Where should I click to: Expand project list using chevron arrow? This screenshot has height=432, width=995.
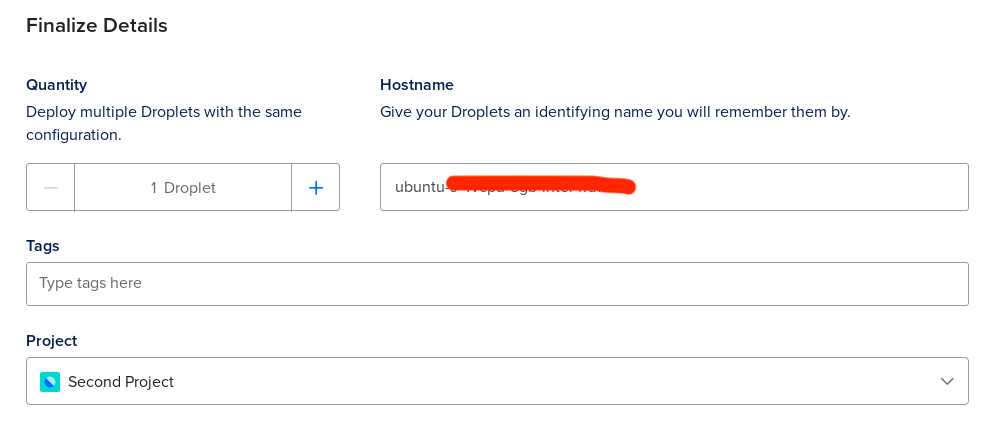pos(947,381)
